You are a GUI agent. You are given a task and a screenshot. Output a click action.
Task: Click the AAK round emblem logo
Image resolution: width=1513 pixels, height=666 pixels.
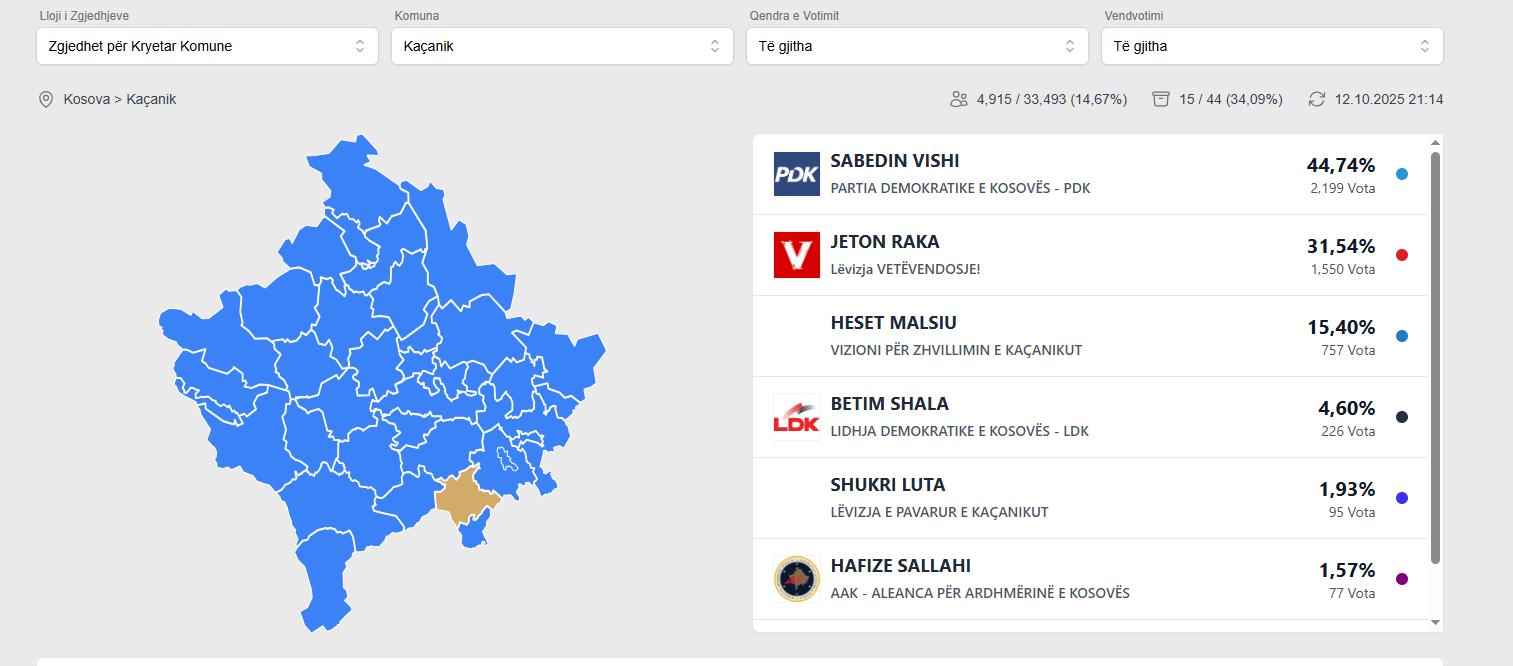pos(796,579)
